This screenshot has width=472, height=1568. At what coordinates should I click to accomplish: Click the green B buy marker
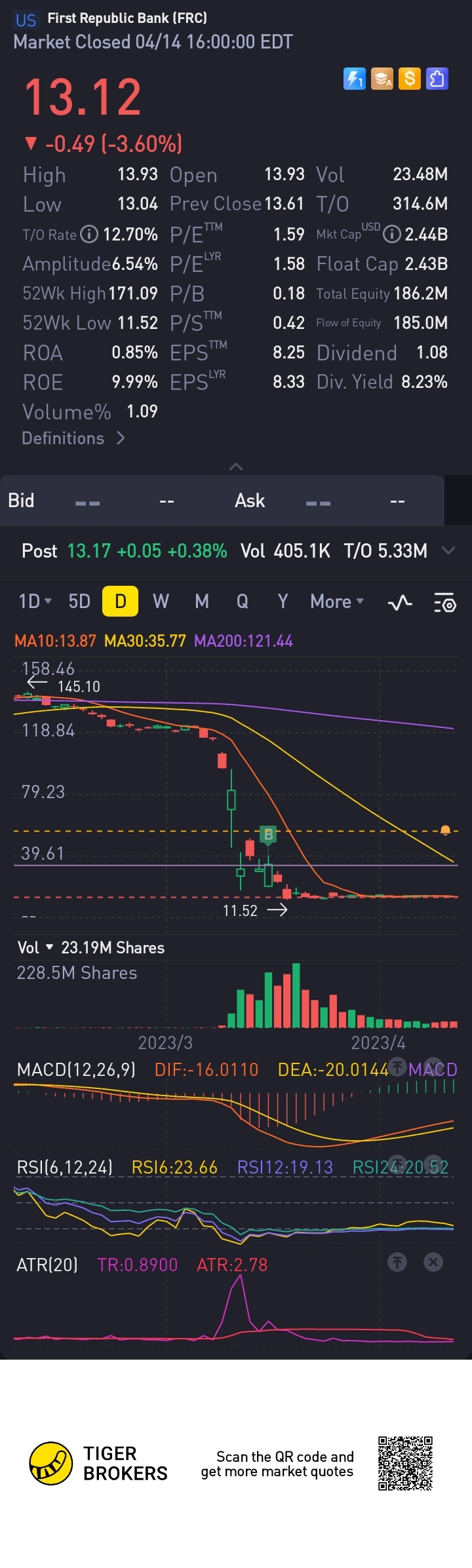pyautogui.click(x=267, y=835)
